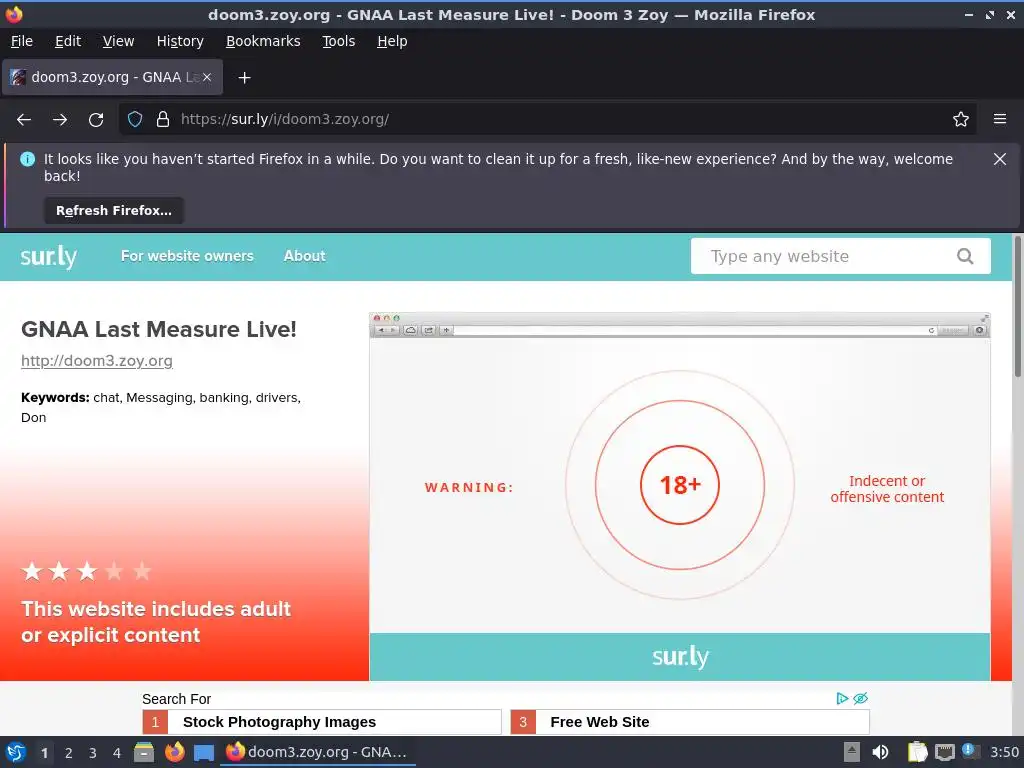Image resolution: width=1024 pixels, height=768 pixels.
Task: Hide the ad using eye icon
Action: [x=861, y=699]
